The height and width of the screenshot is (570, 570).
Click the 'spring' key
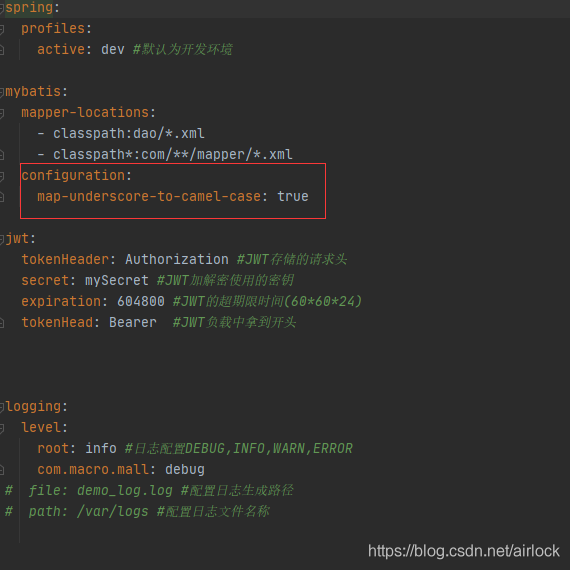[29, 8]
